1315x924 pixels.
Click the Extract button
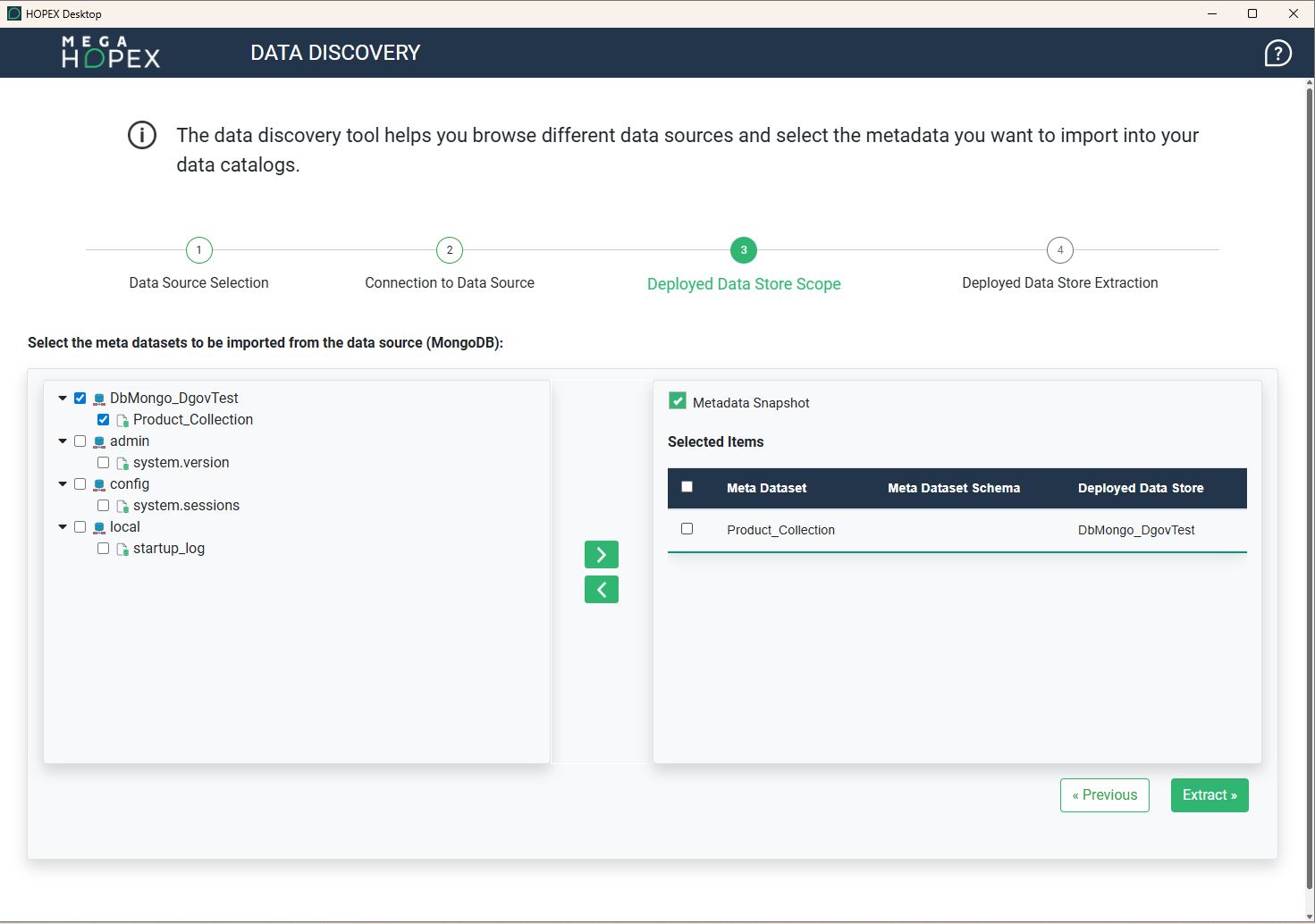pos(1209,795)
